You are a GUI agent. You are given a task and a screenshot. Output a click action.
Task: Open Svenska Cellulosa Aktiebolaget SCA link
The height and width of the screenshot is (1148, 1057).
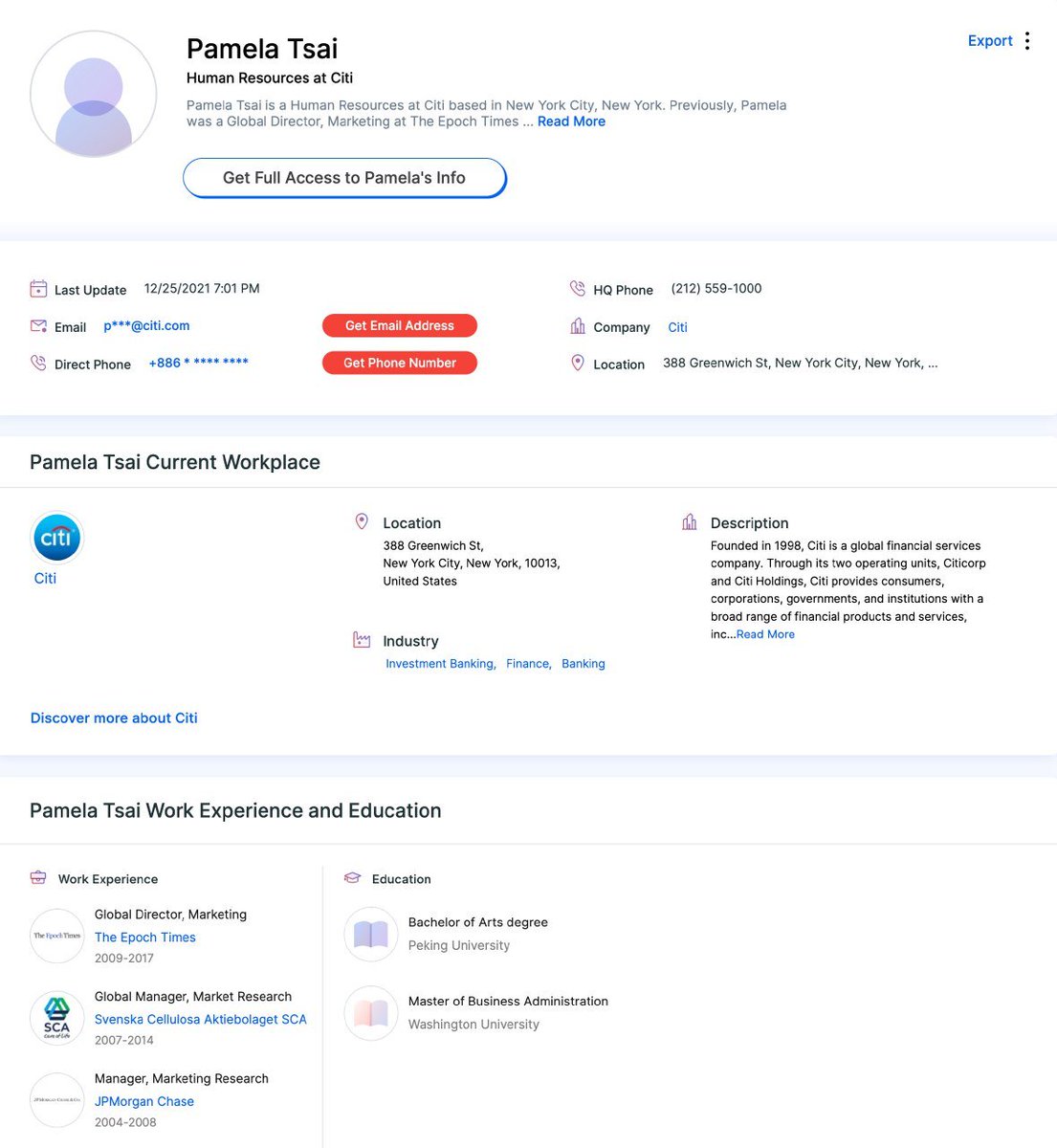(x=201, y=1020)
